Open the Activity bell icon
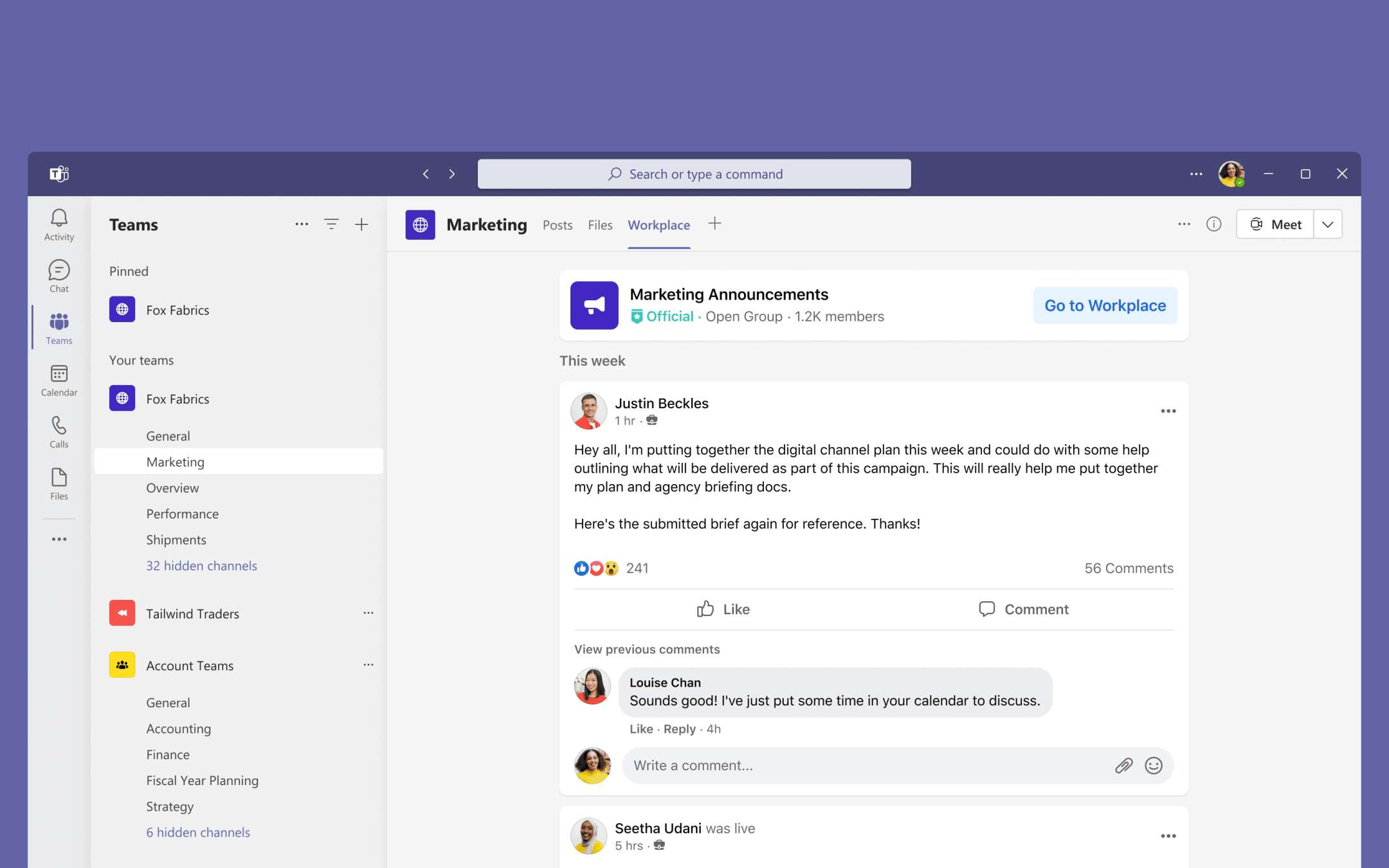 [x=59, y=224]
